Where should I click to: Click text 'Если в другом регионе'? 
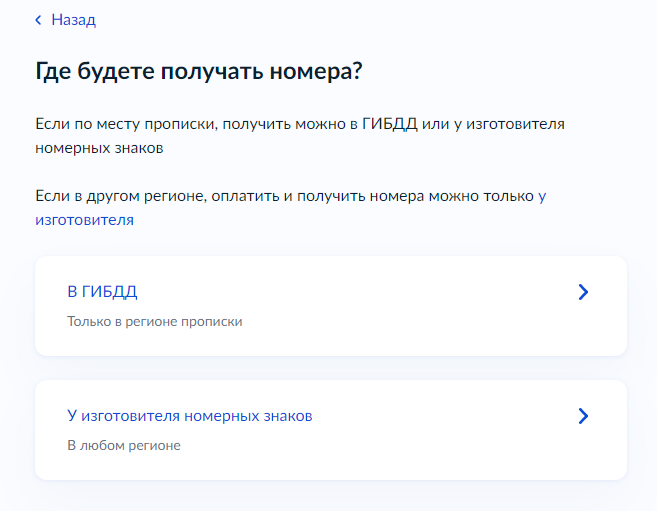119,196
